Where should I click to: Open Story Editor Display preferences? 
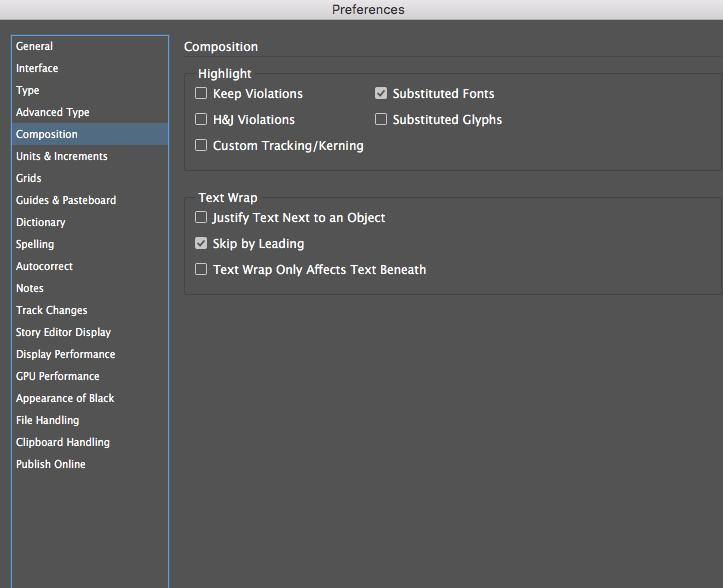[x=64, y=332]
